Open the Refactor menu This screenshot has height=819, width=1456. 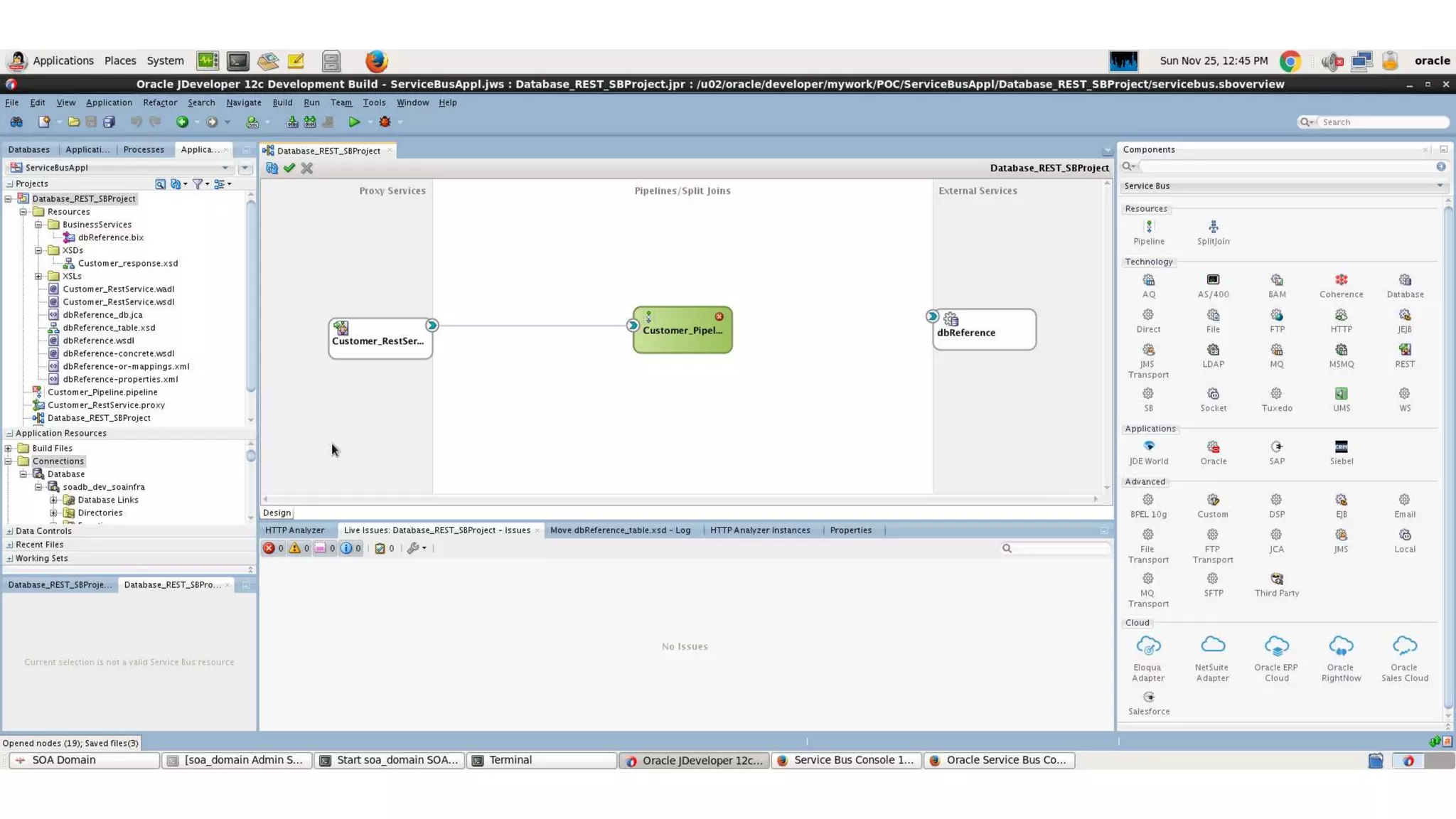[159, 102]
